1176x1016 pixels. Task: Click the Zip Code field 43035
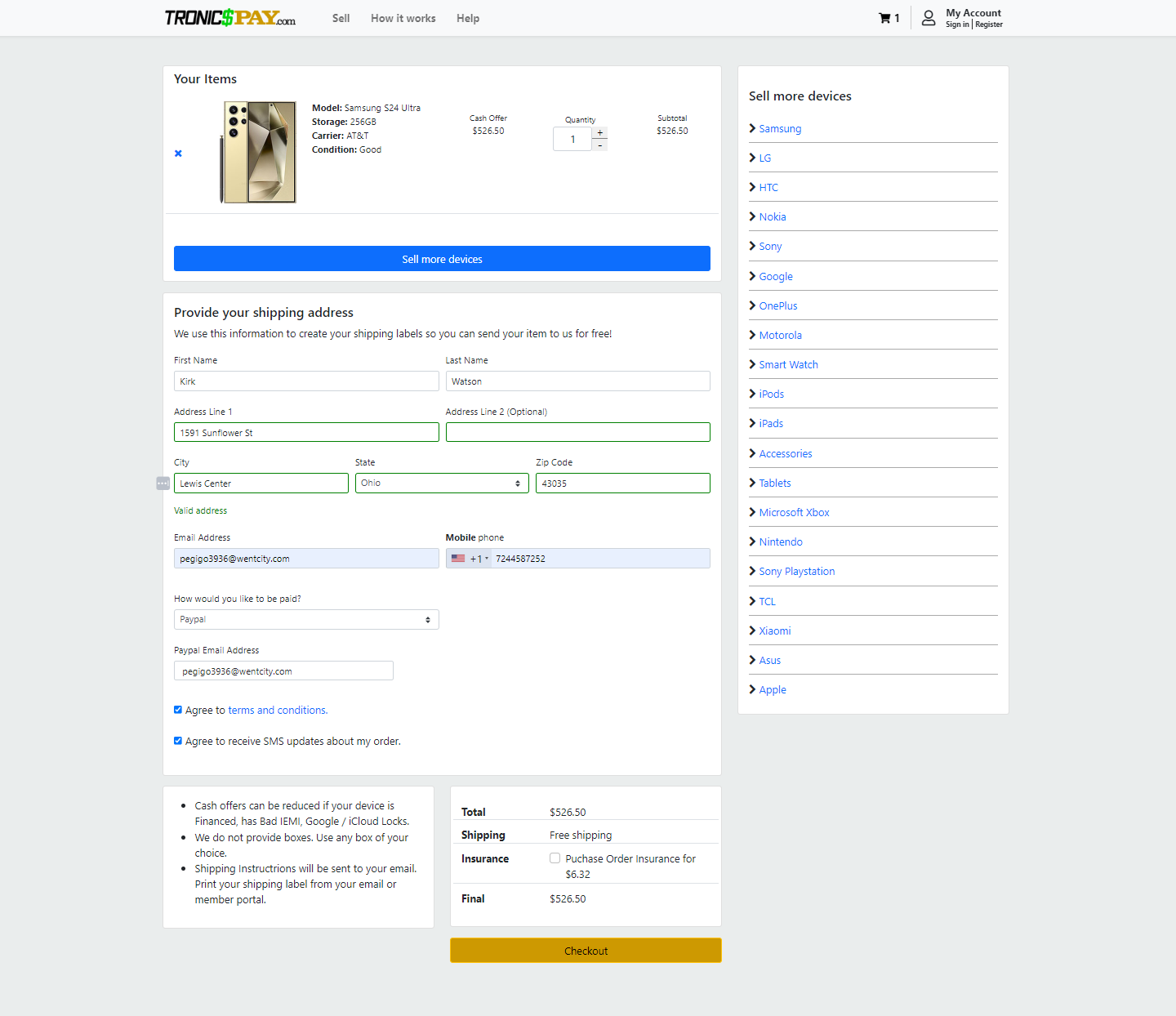coord(622,483)
